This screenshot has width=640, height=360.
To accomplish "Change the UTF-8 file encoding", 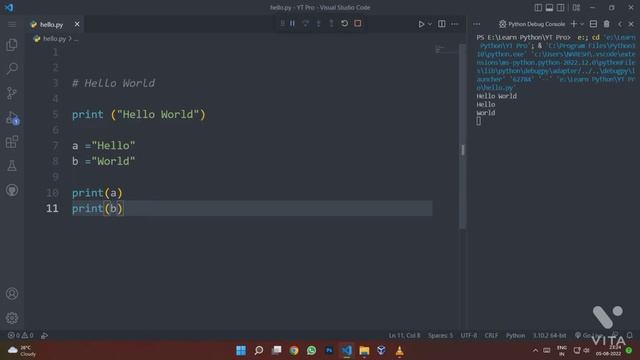I will [x=469, y=335].
